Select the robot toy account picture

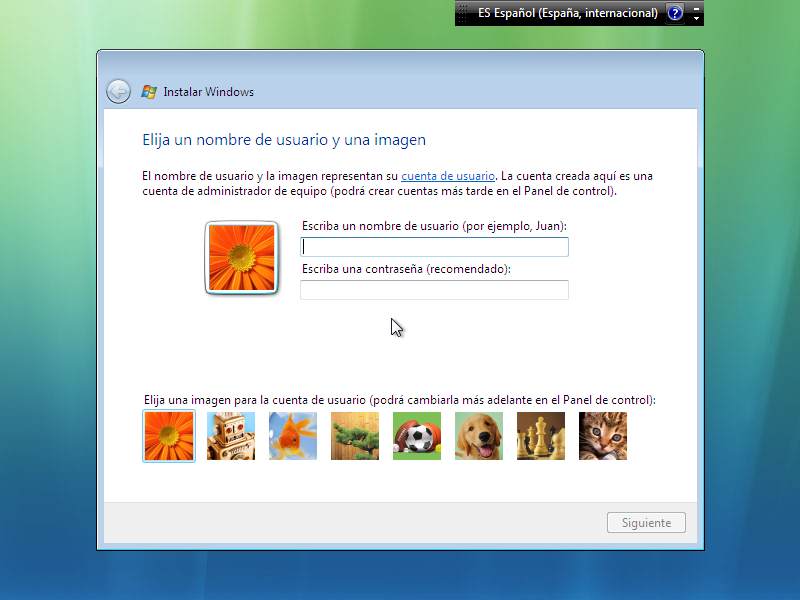click(x=230, y=436)
